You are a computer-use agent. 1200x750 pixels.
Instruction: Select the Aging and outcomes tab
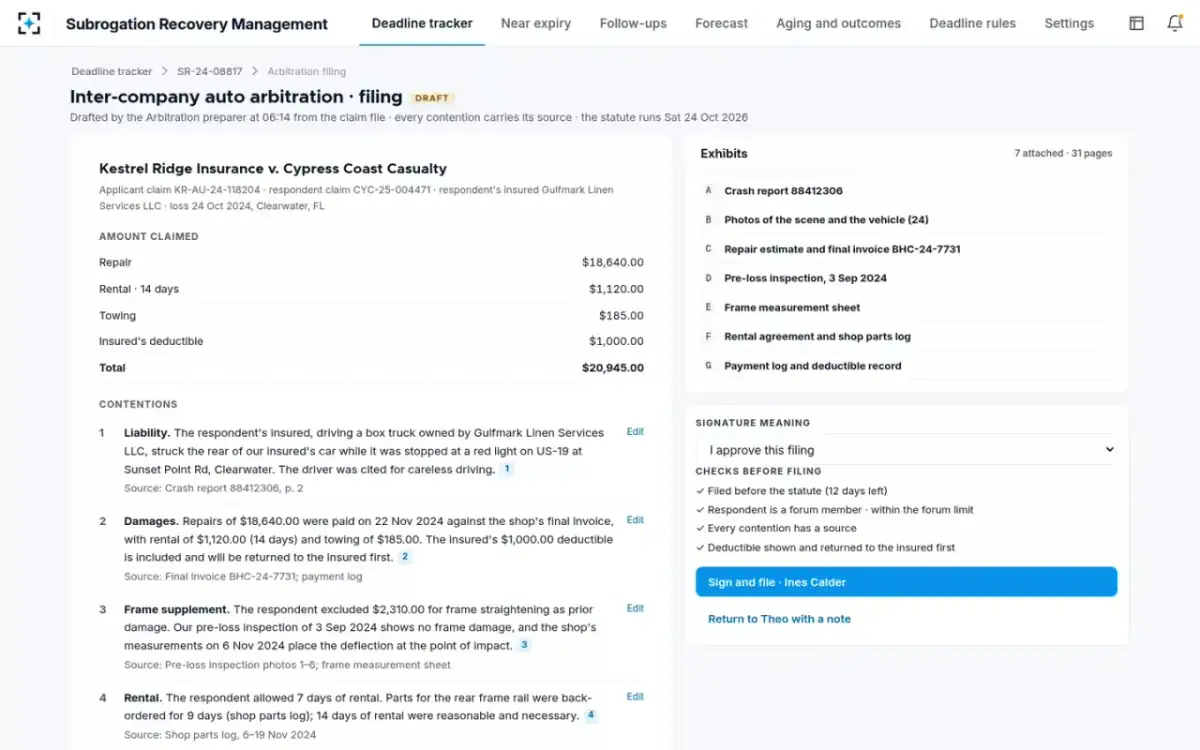838,23
